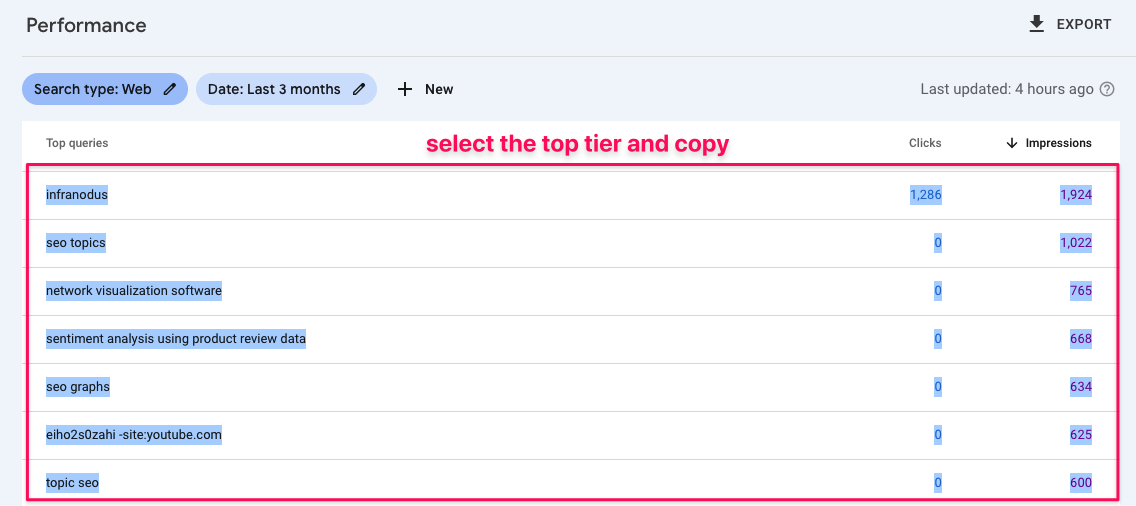Select the Search type: Web chip

tap(105, 89)
